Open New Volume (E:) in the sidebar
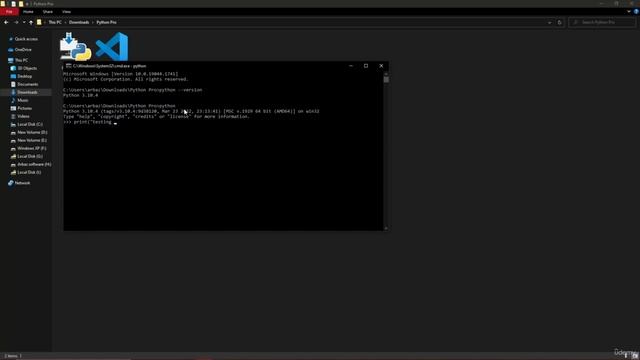Viewport: 640px width, 360px height. [29, 140]
